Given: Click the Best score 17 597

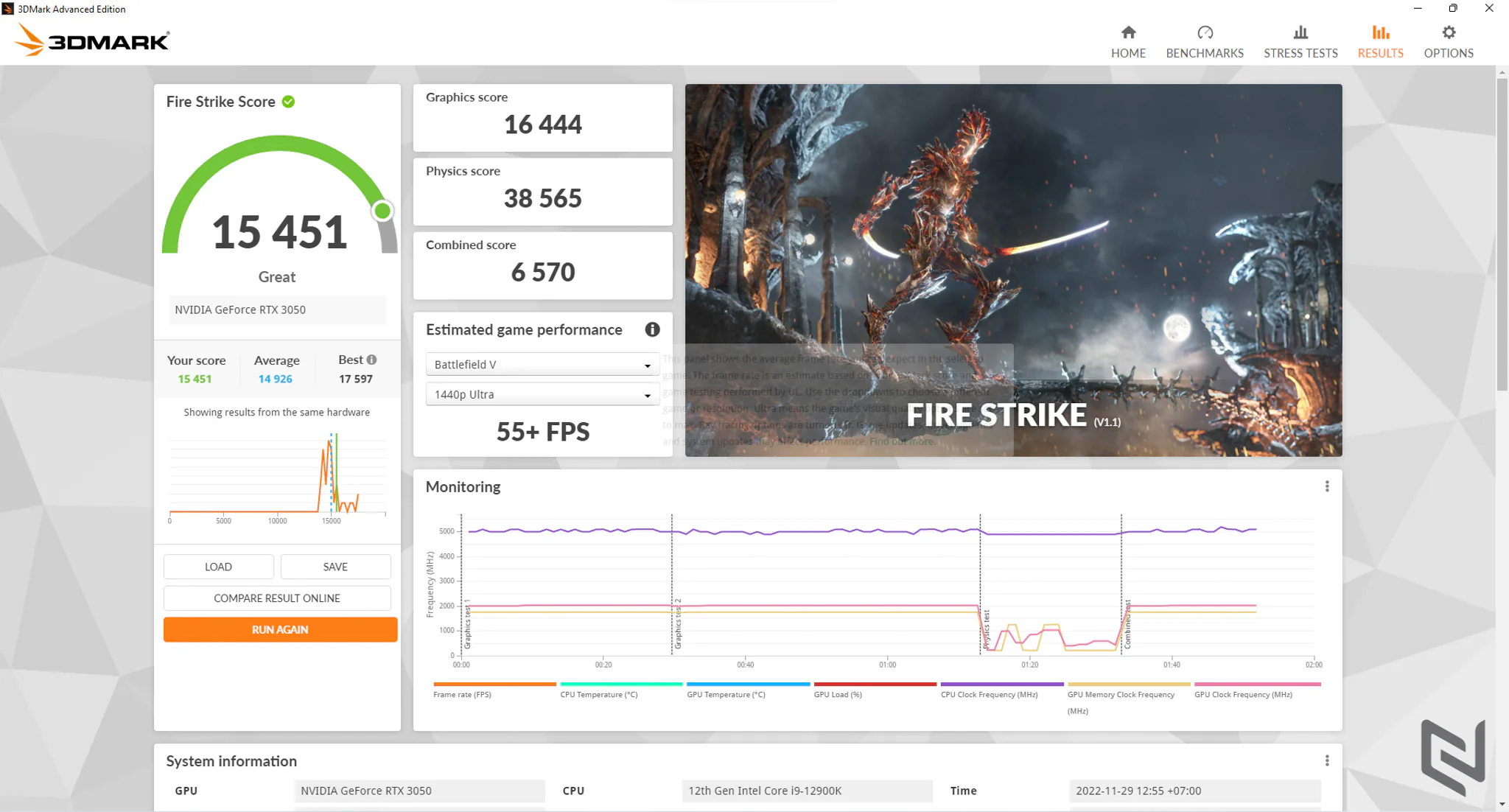Looking at the screenshot, I should pos(355,379).
